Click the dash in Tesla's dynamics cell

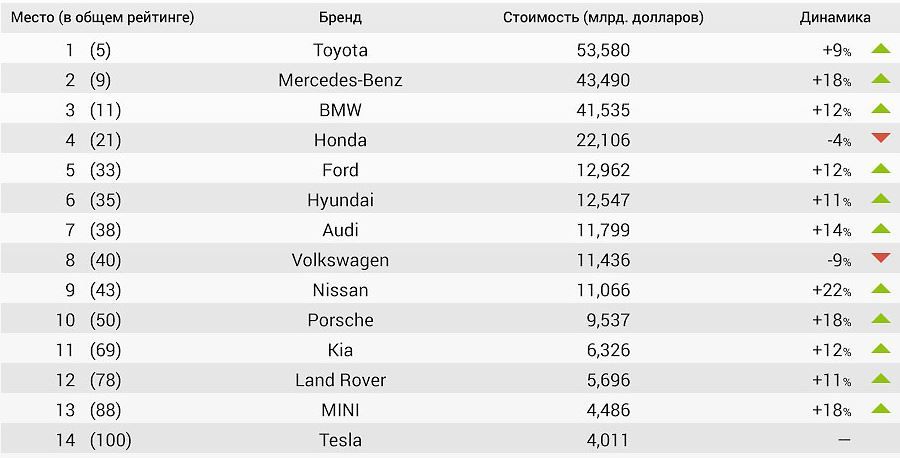point(844,440)
